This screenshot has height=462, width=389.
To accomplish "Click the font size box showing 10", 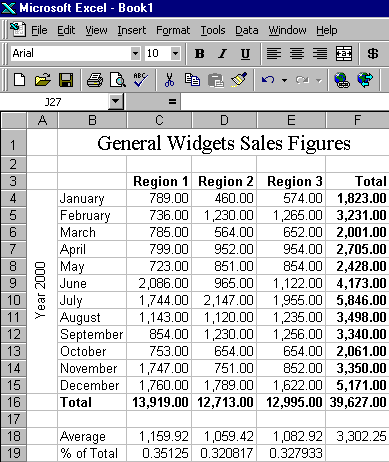I will (x=157, y=53).
